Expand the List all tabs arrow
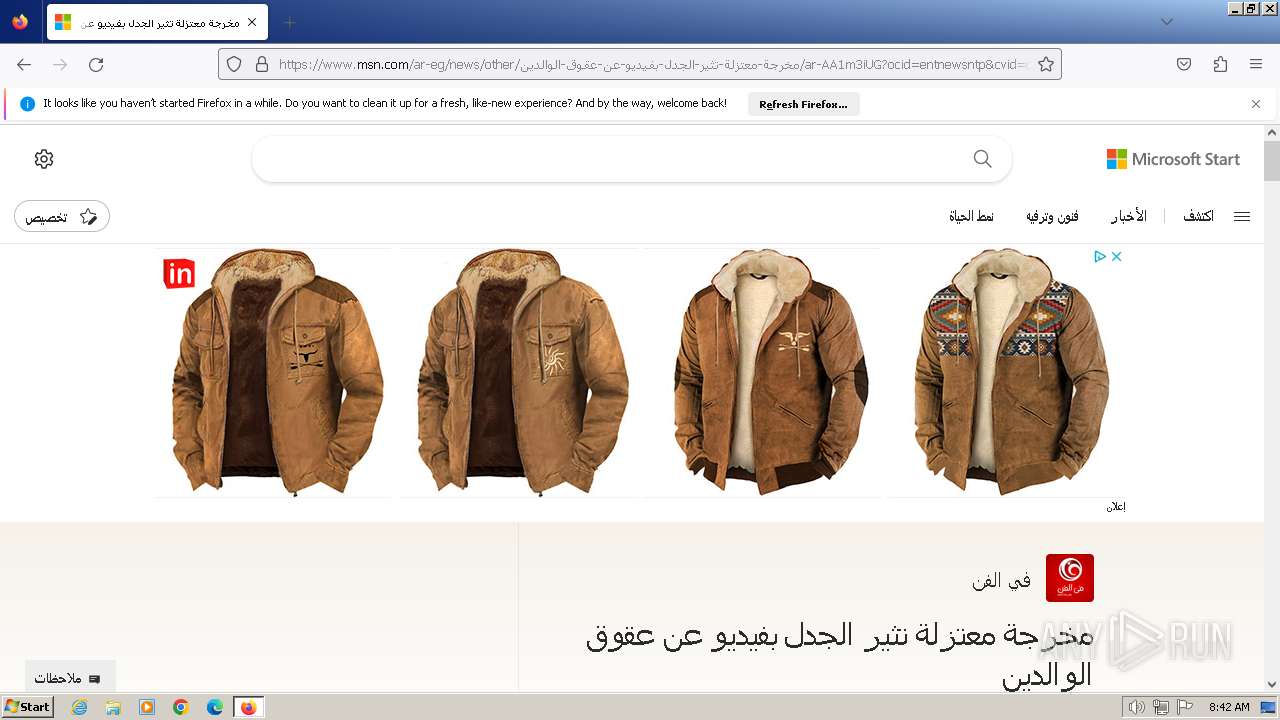 tap(1166, 22)
